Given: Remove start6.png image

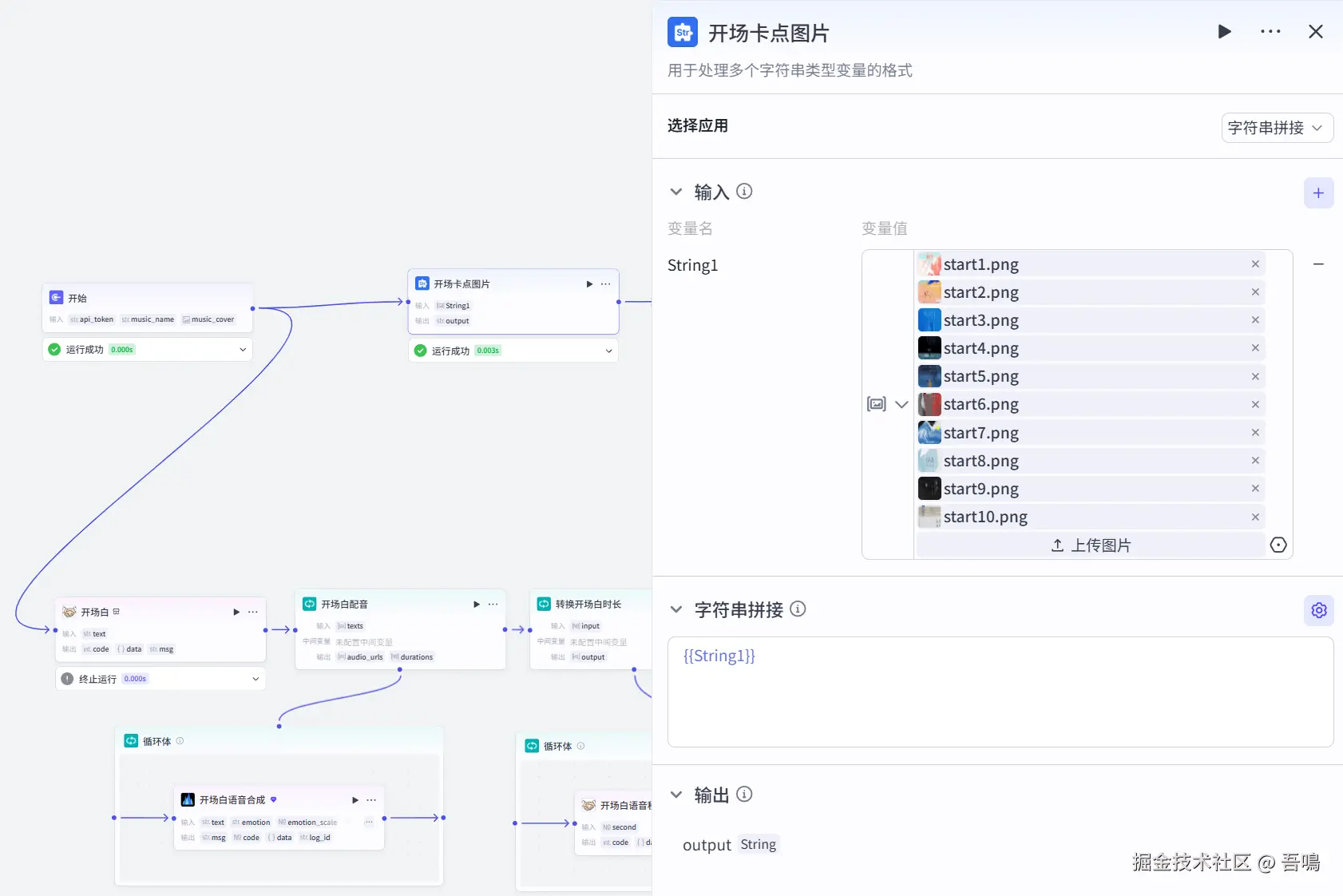Looking at the screenshot, I should (1255, 404).
